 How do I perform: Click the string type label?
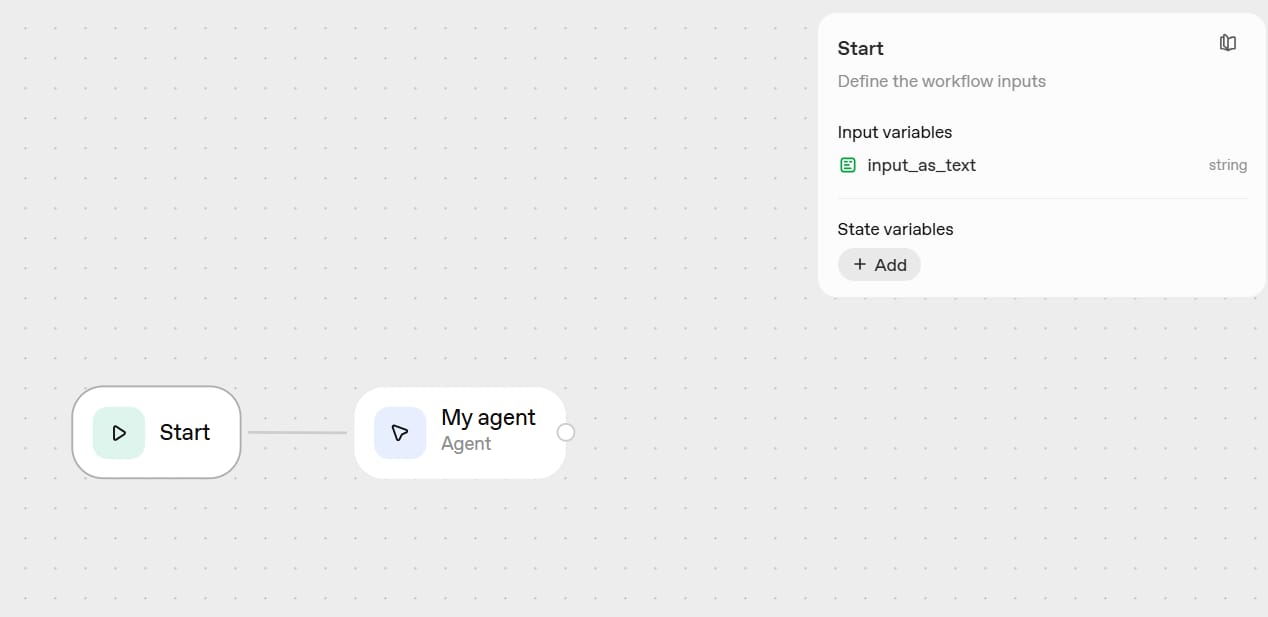(x=1227, y=165)
